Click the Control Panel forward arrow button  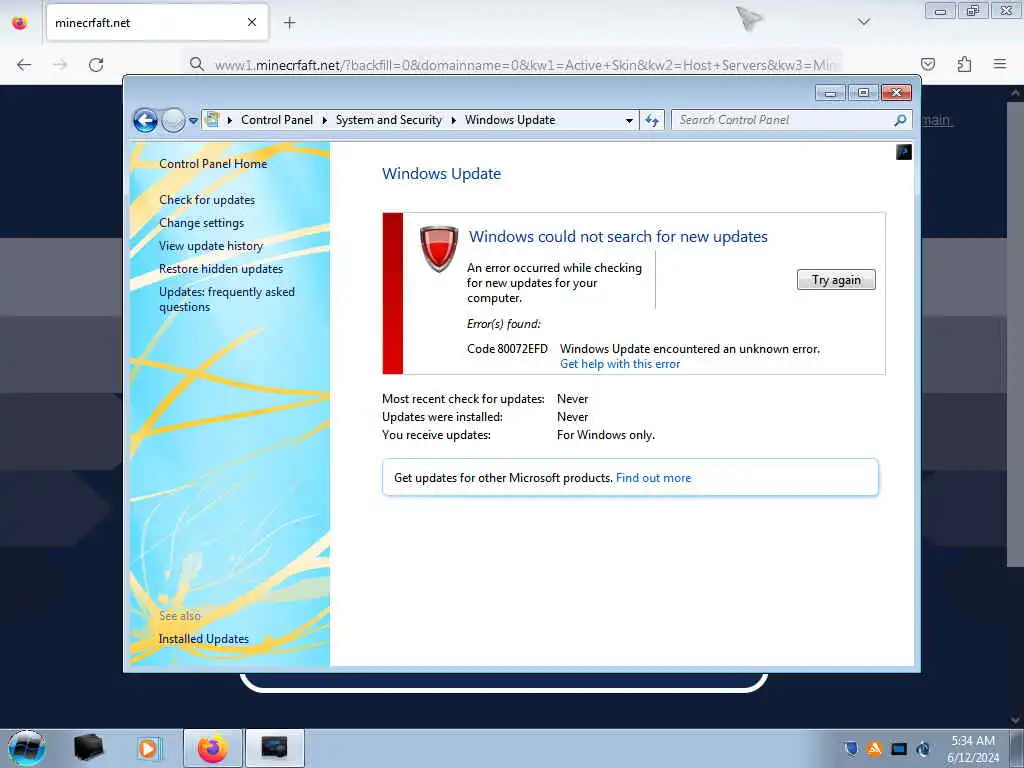173,120
